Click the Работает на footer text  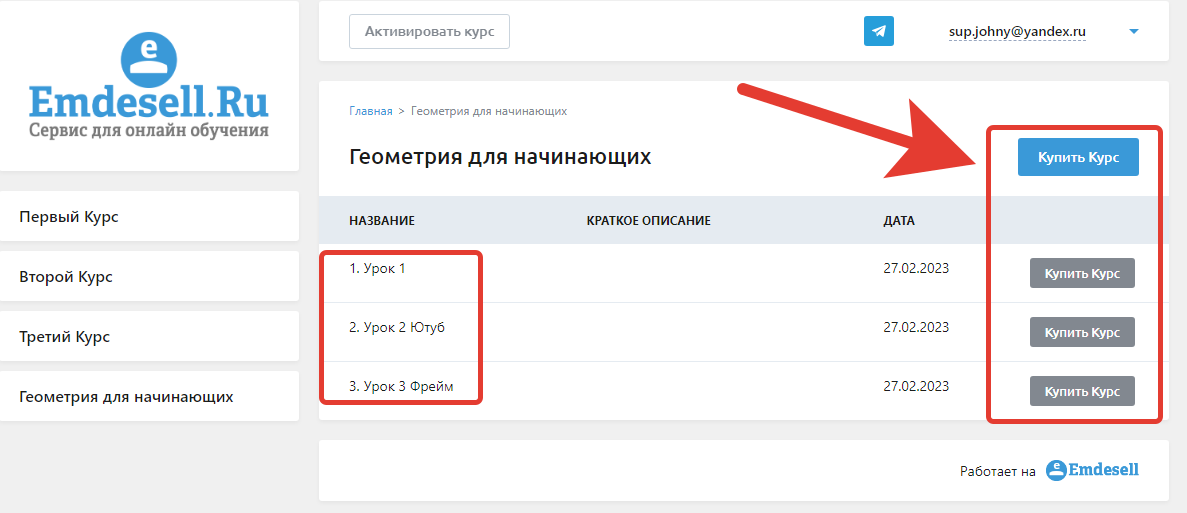[x=997, y=471]
